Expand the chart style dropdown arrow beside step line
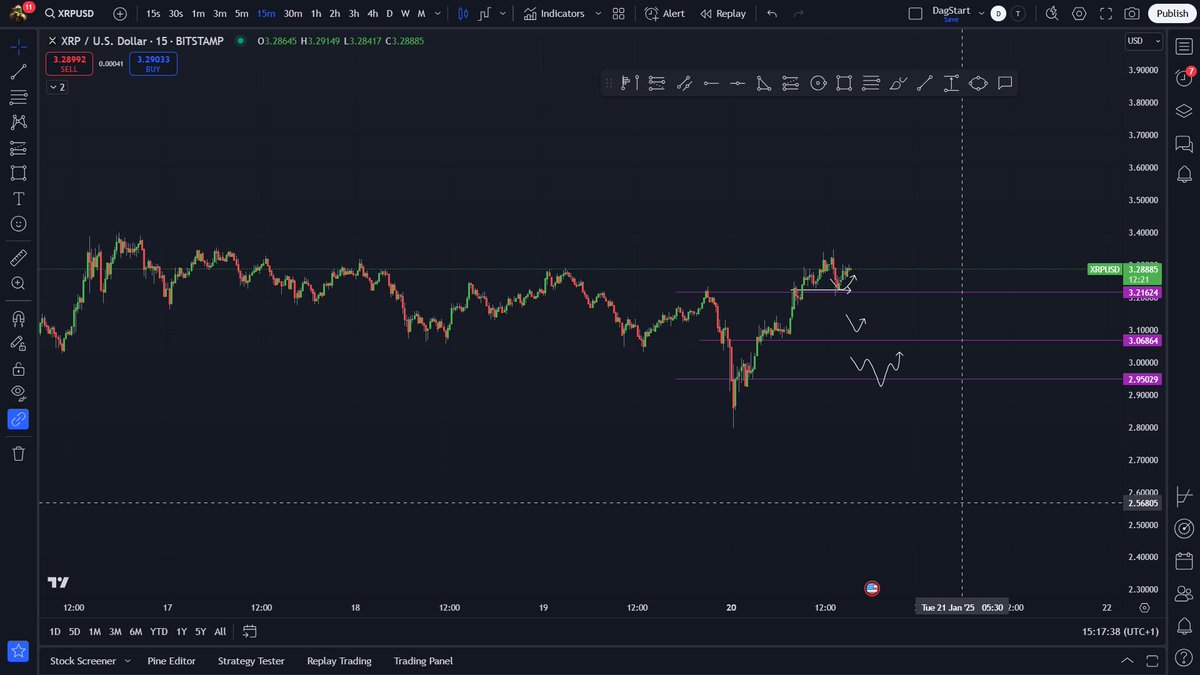 tap(502, 14)
